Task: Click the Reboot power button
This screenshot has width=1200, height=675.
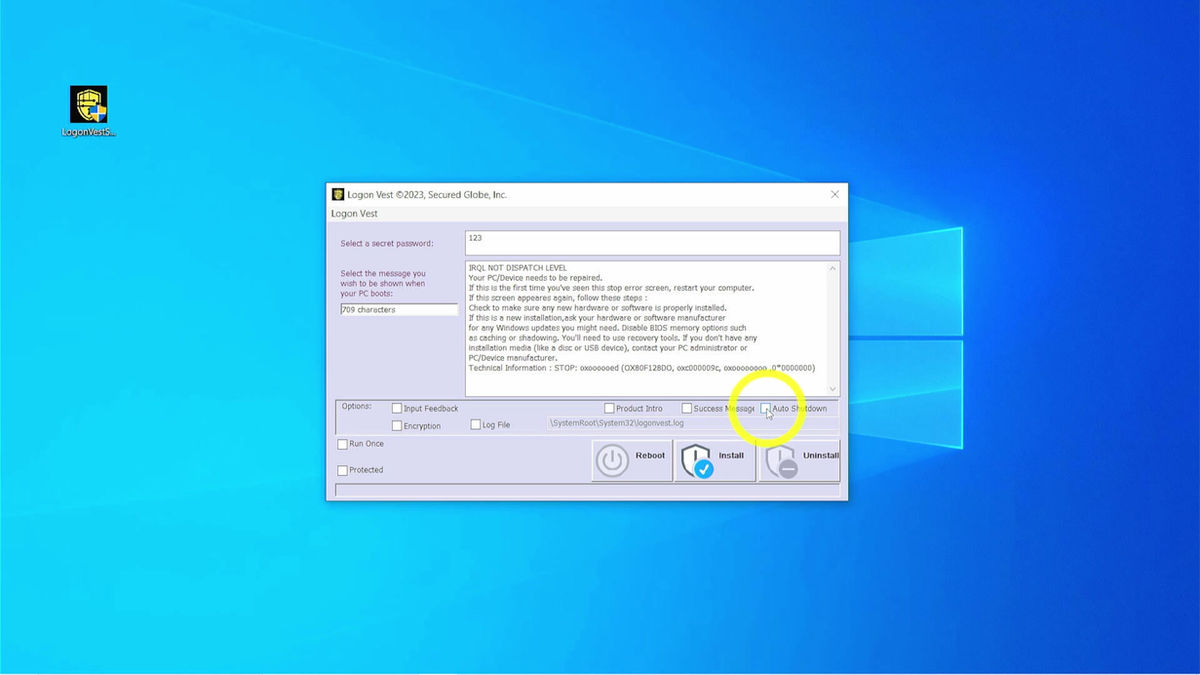Action: click(x=631, y=460)
